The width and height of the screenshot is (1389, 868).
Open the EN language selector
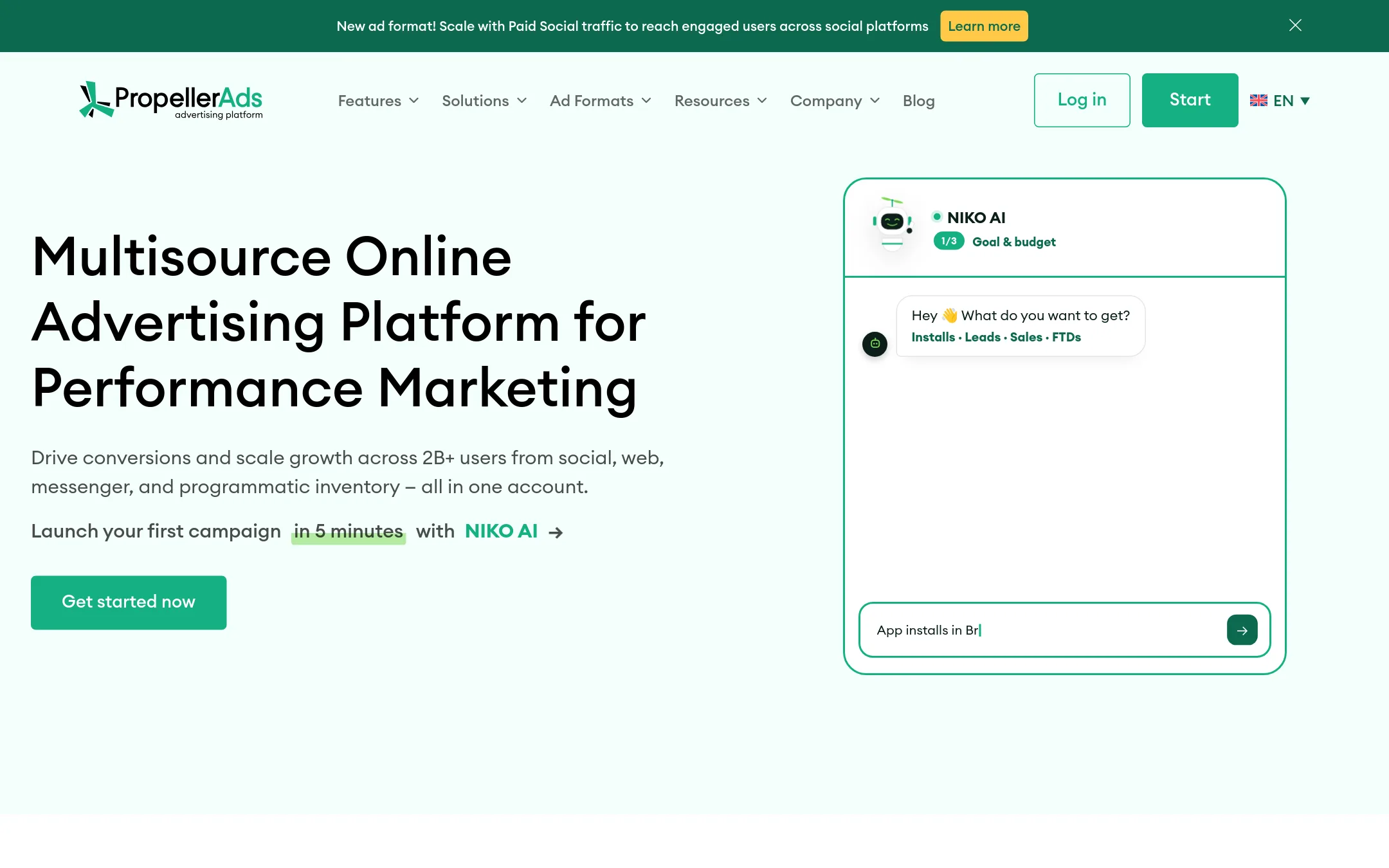pyautogui.click(x=1280, y=100)
